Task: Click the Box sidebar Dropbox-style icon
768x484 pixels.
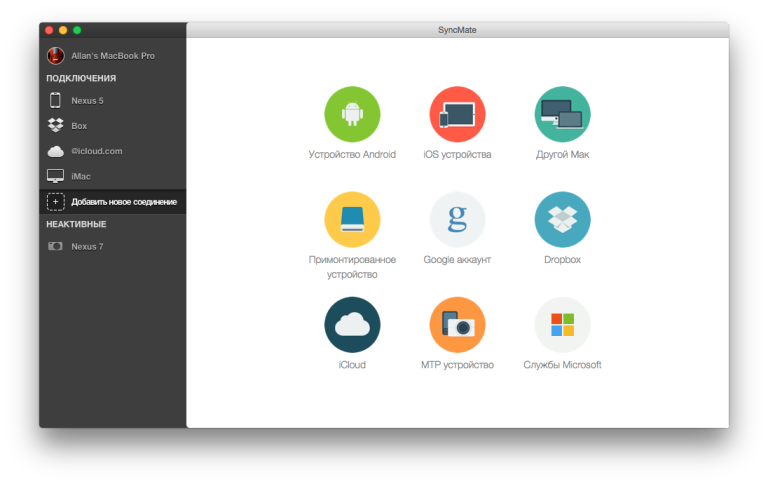Action: pyautogui.click(x=55, y=125)
